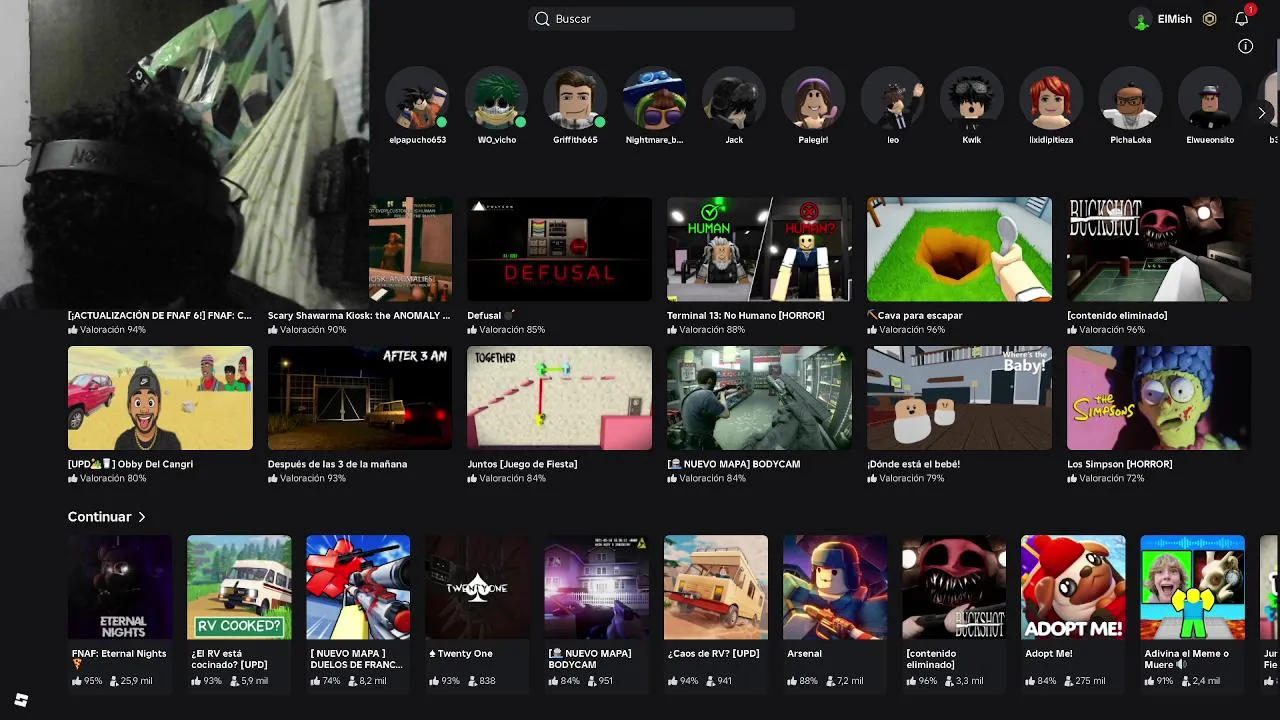Click the search magnifier icon
Screen dimensions: 1280x720
542,19
